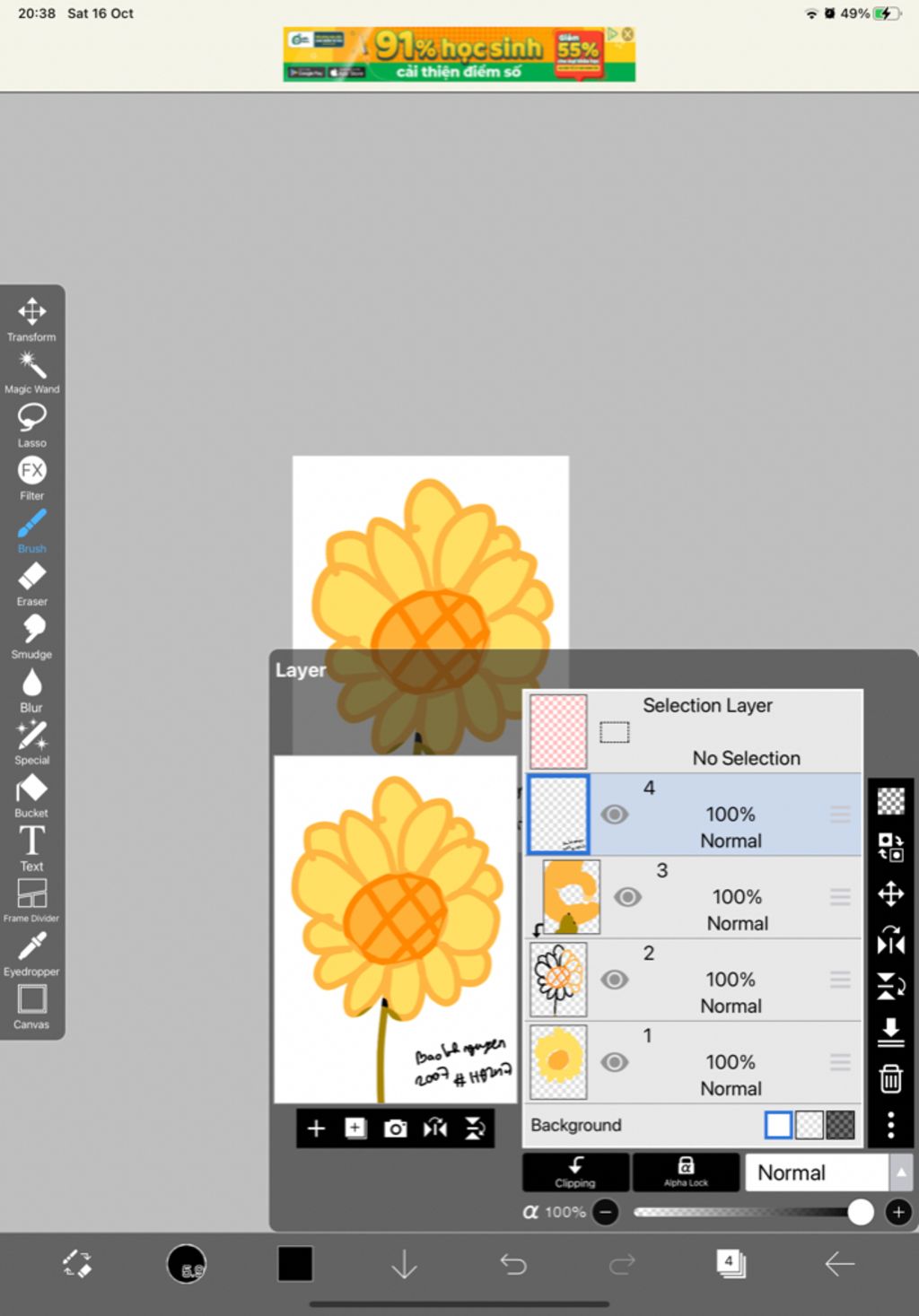The image size is (919, 1316).
Task: Tap the redo arrow in bottom bar
Action: (x=622, y=1264)
